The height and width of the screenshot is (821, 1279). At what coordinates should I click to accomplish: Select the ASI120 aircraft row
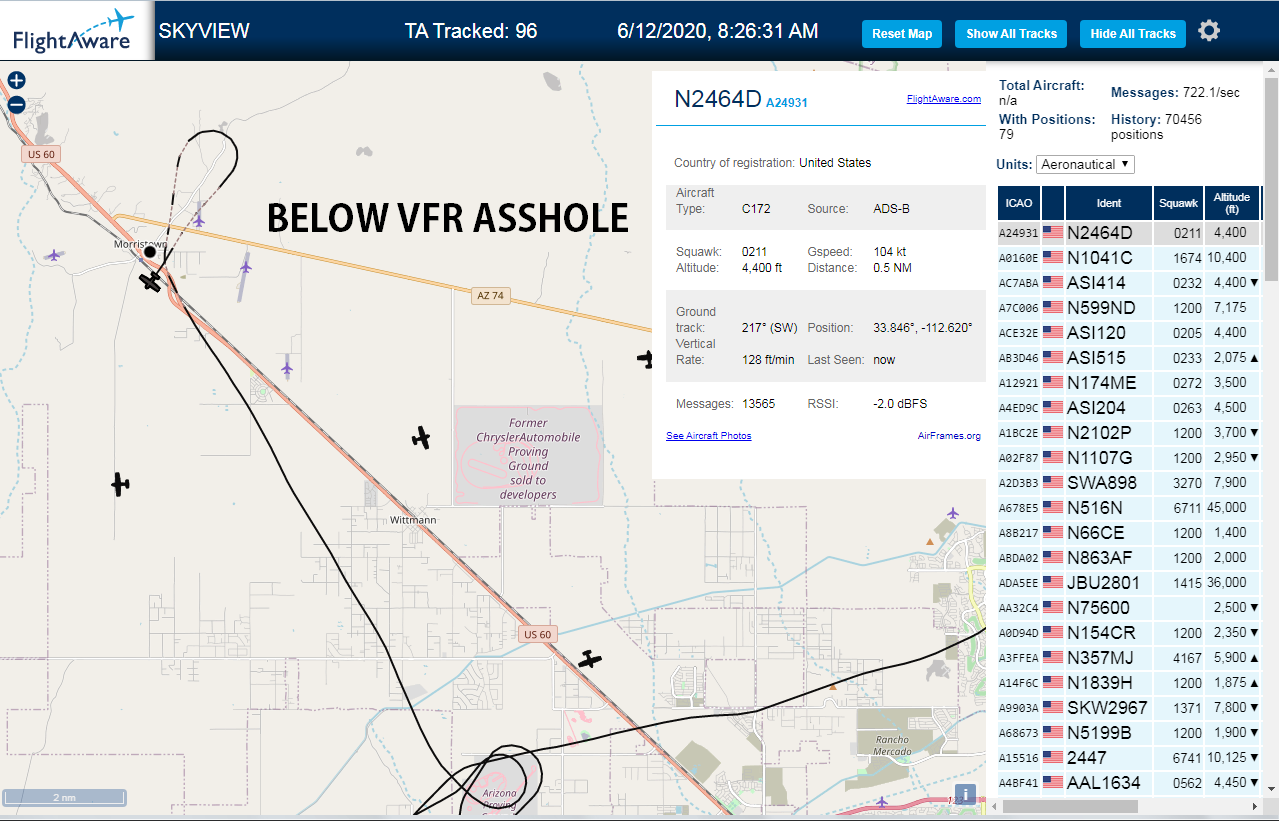(x=1130, y=333)
